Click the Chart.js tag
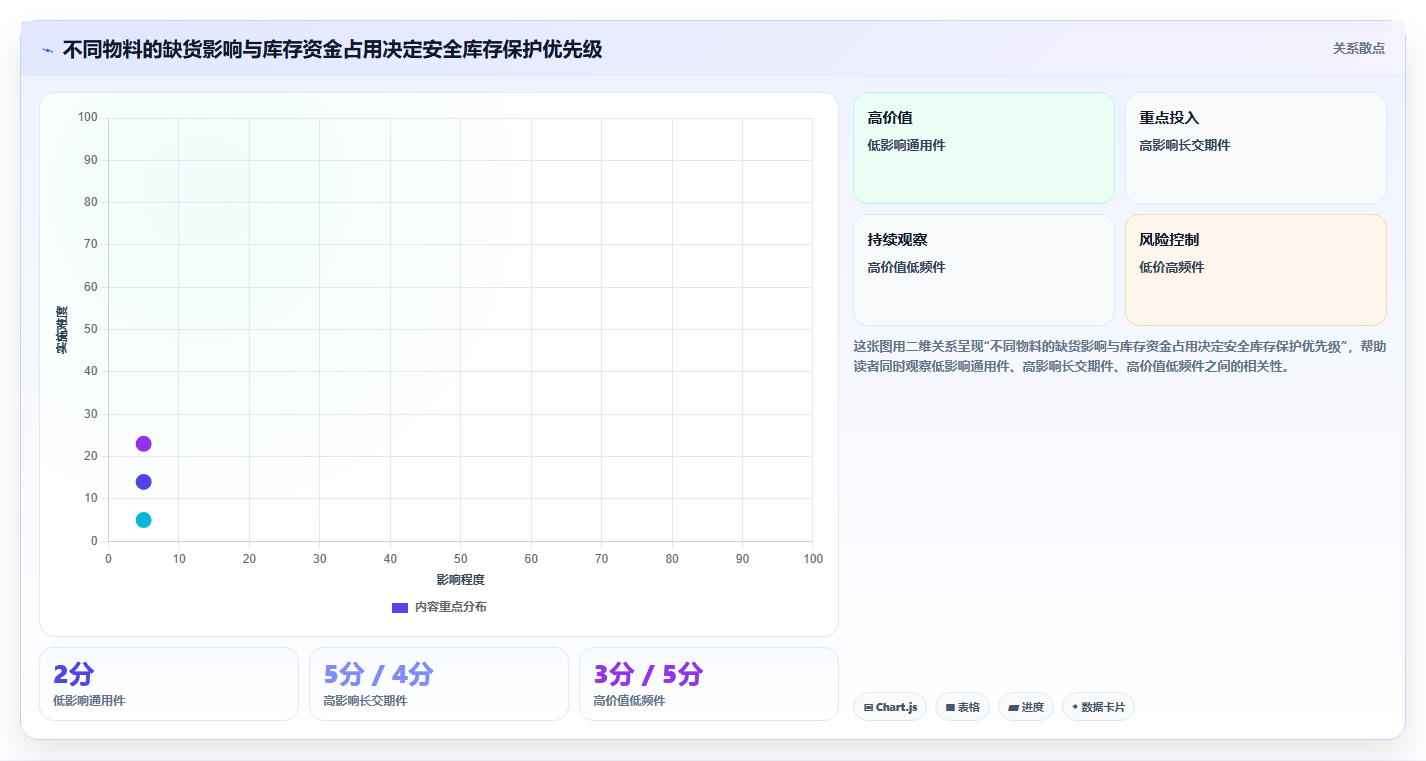This screenshot has height=761, width=1426. 890,707
